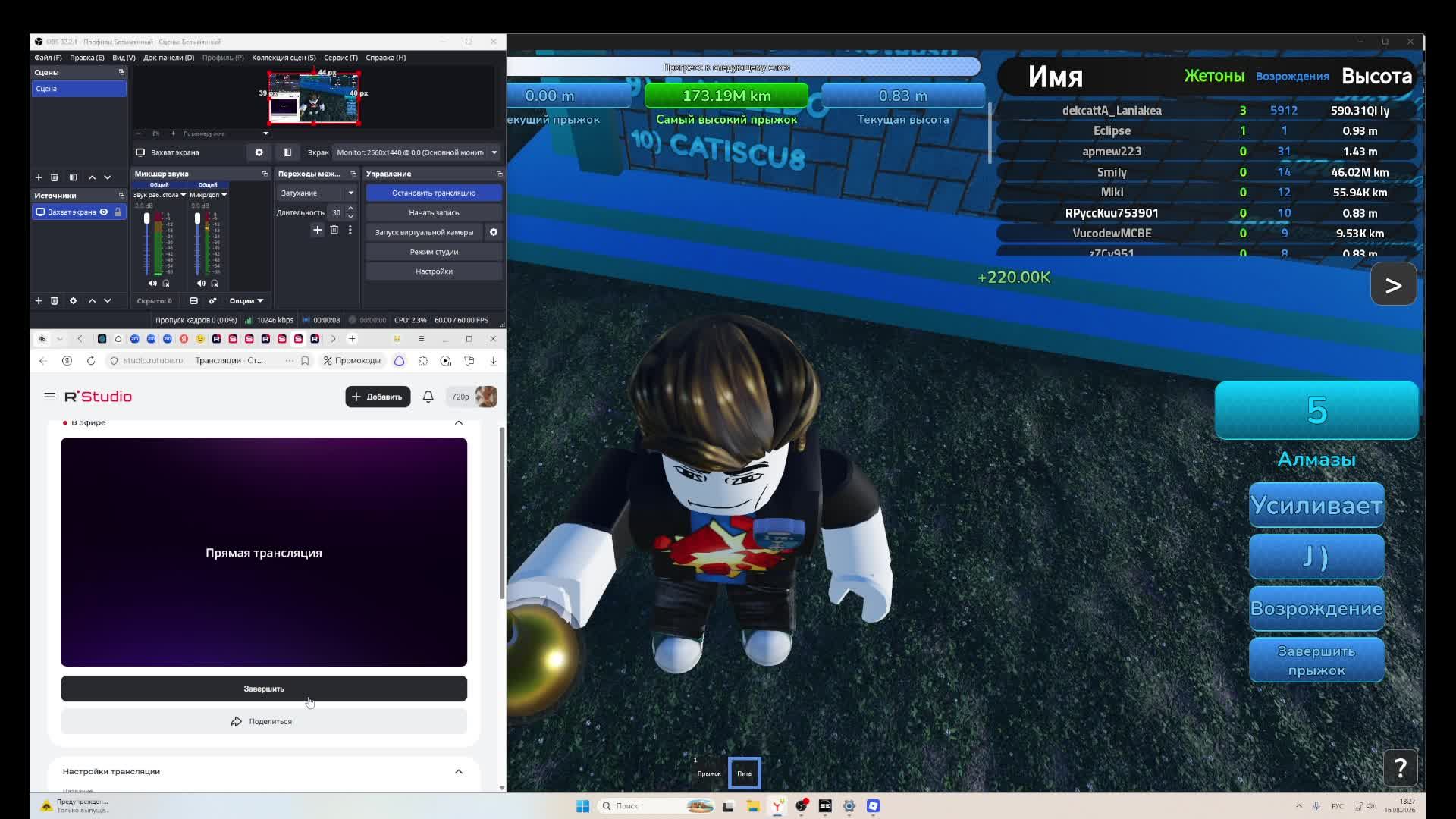Add a new source in Sources panel

coord(39,301)
